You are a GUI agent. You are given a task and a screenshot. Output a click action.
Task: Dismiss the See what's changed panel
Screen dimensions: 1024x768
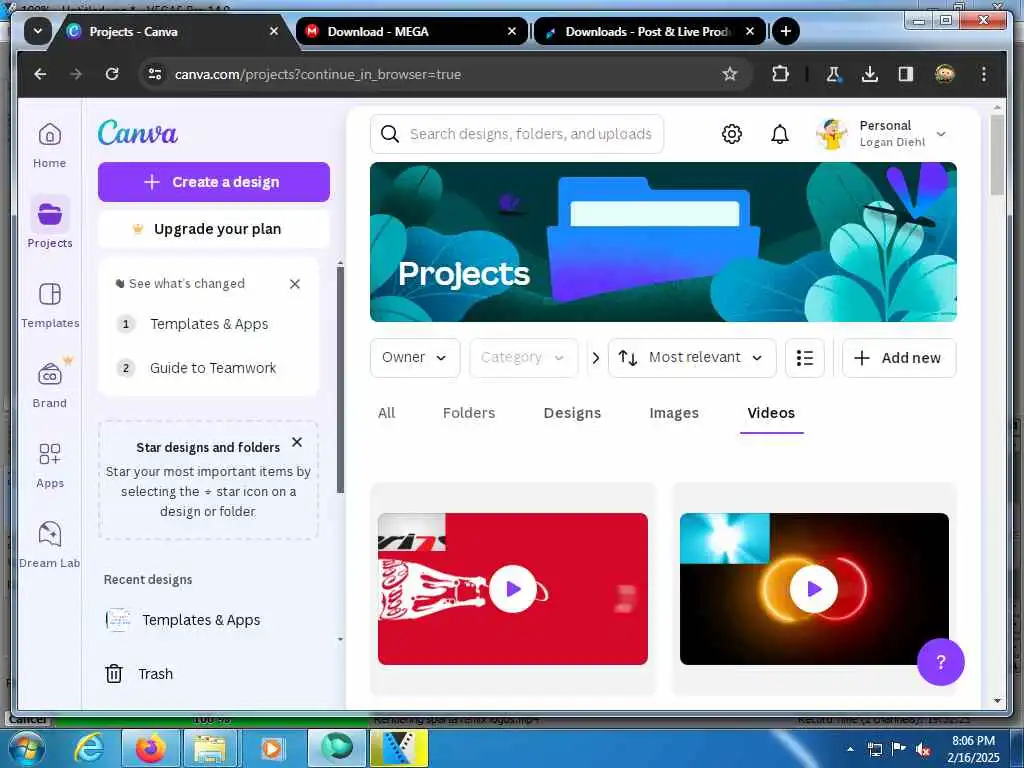(x=295, y=283)
